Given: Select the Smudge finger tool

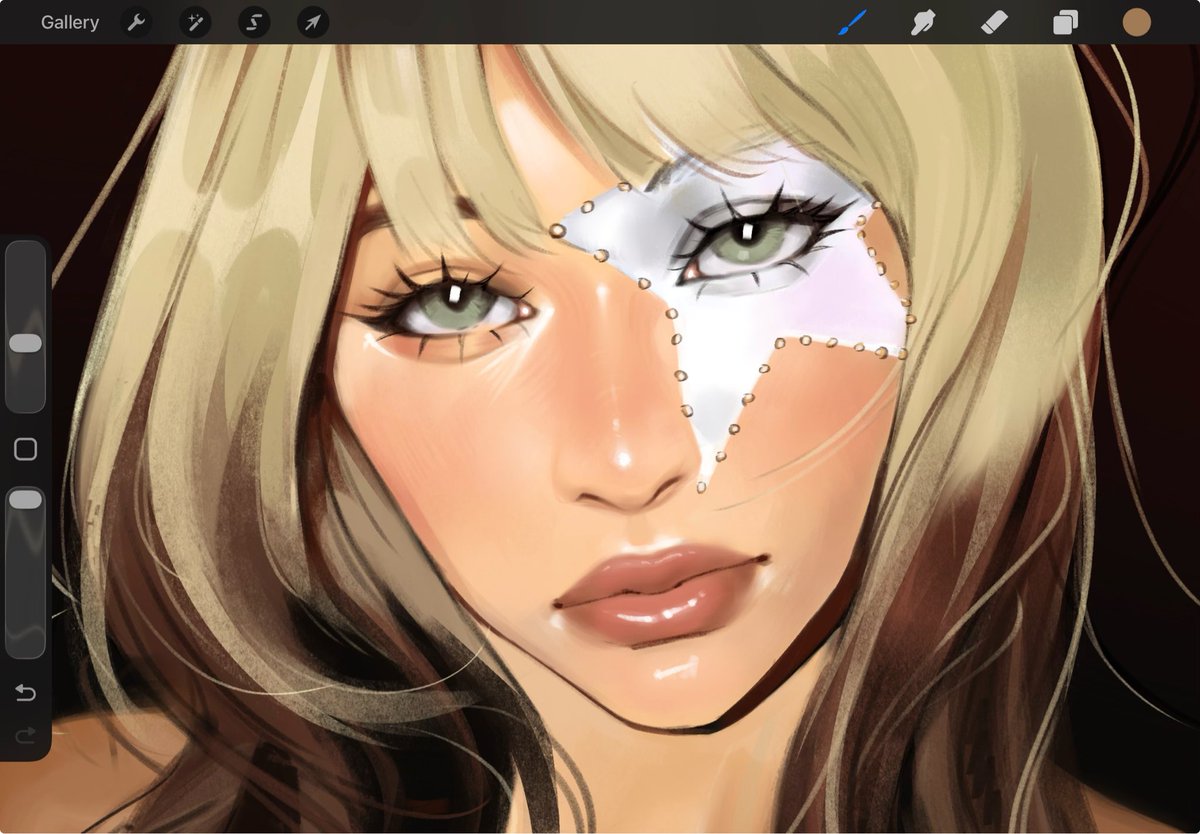Looking at the screenshot, I should coord(922,22).
